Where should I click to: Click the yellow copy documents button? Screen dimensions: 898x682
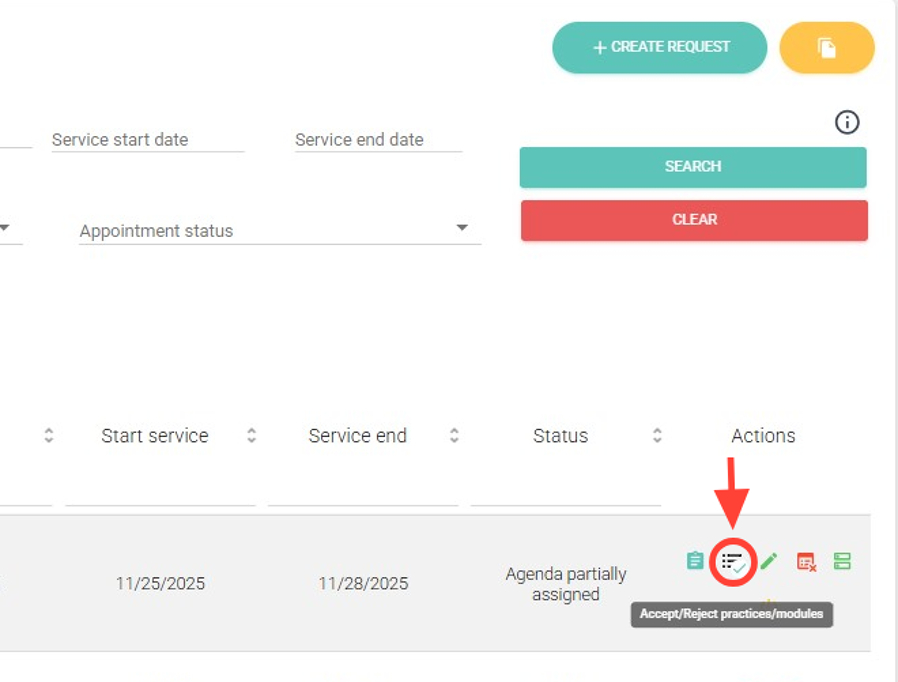[826, 48]
